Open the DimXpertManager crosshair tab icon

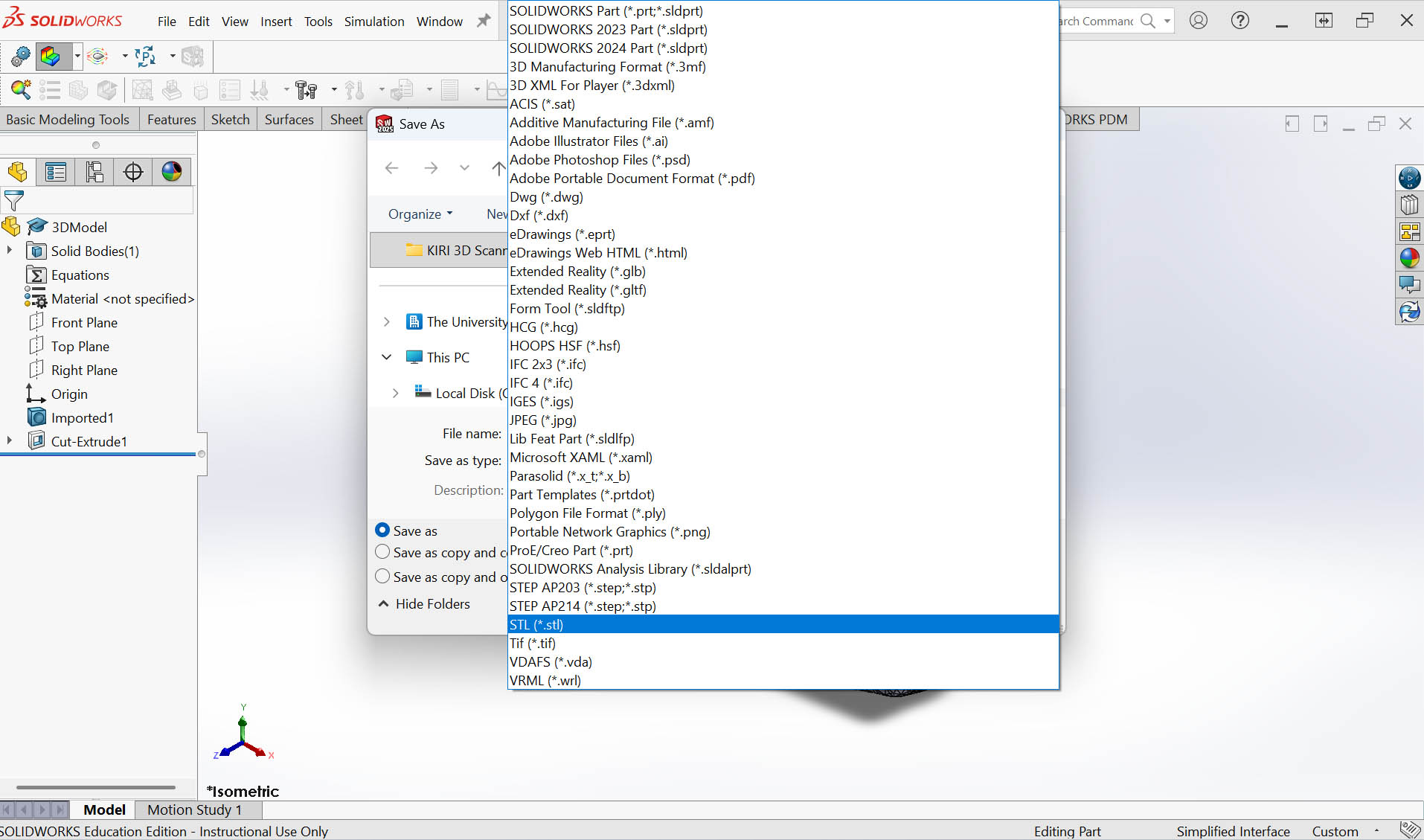tap(133, 172)
